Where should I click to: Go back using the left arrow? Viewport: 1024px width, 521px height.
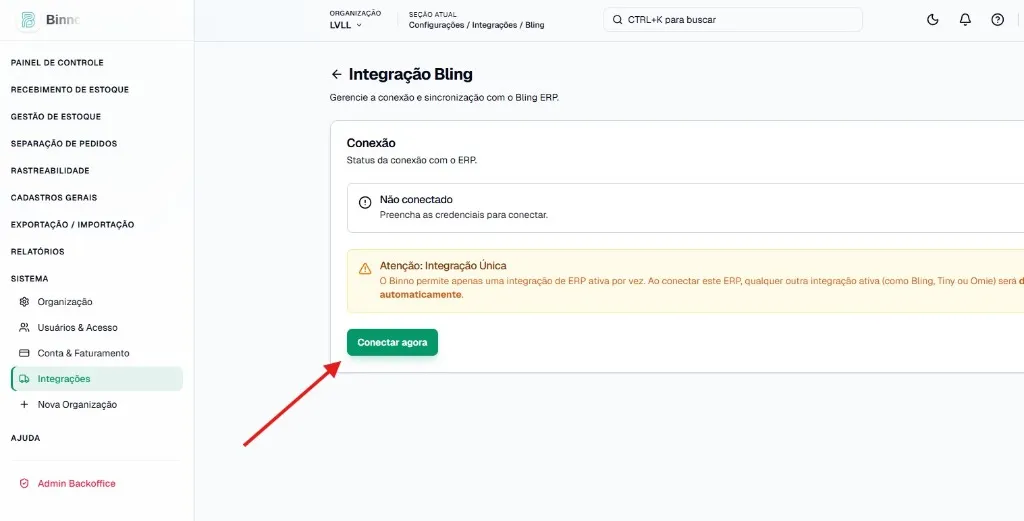336,74
